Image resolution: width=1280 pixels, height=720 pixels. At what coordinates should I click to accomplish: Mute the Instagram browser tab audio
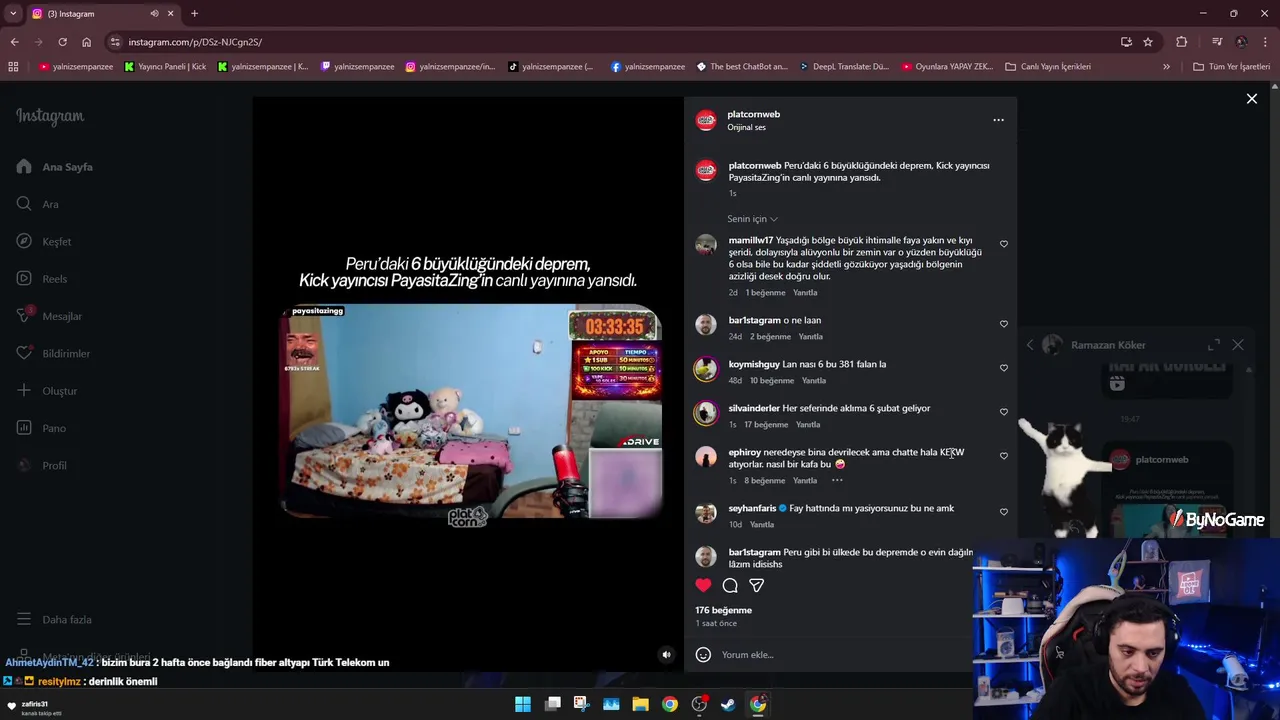[x=154, y=14]
